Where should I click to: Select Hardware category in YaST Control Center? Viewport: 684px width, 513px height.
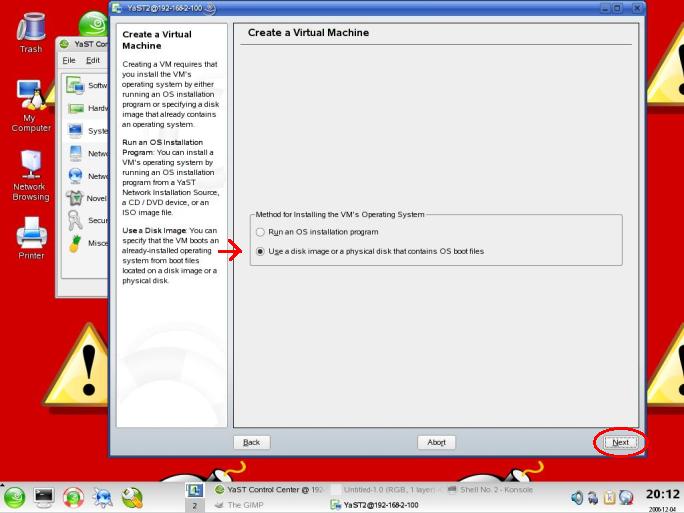point(86,108)
